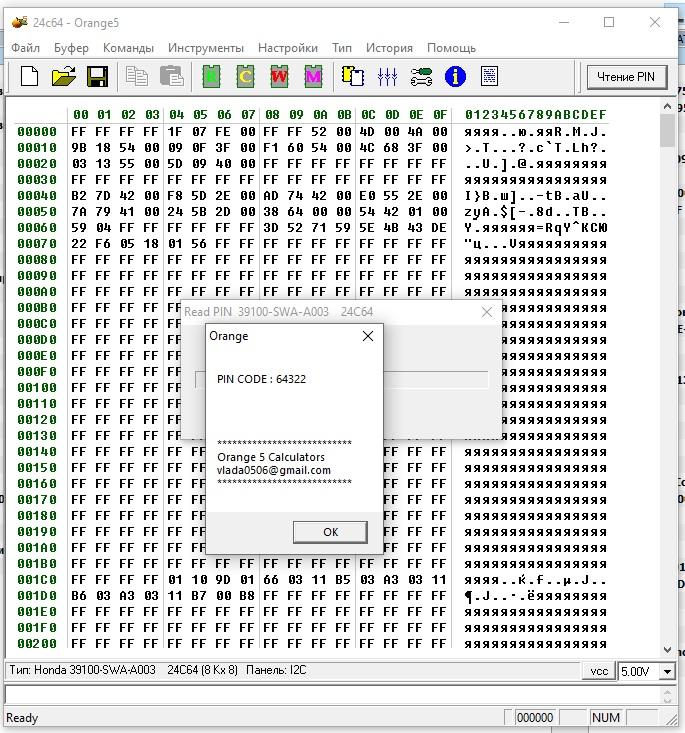This screenshot has height=733, width=685.
Task: Click the Ready status text
Action: [22, 718]
